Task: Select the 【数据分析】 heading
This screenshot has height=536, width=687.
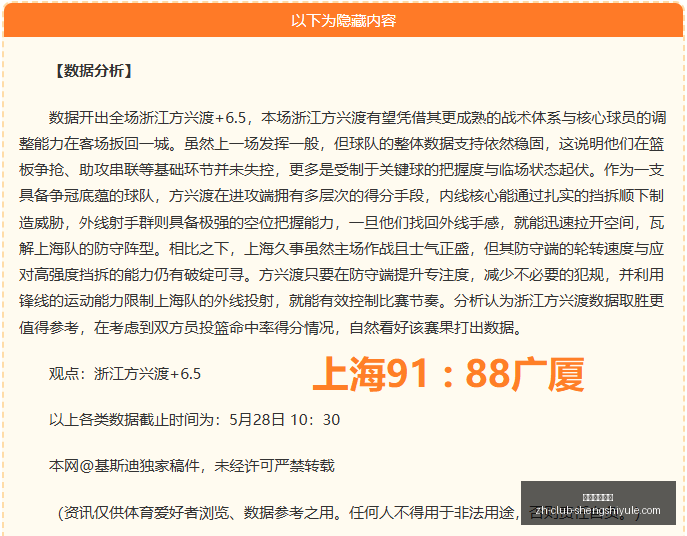Action: click(x=93, y=71)
